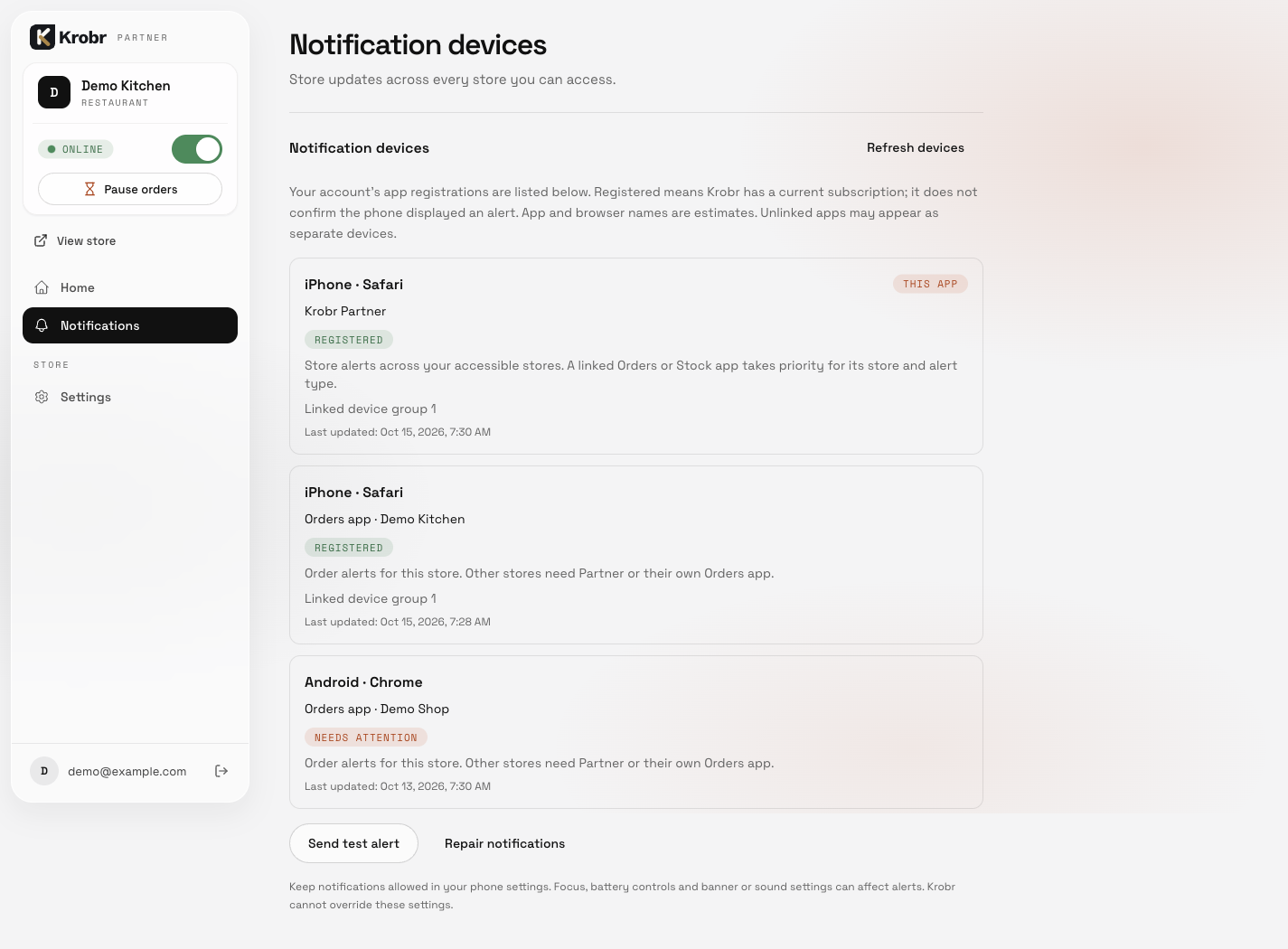This screenshot has height=949, width=1288.
Task: Click the Krobr logo icon
Action: point(42,37)
